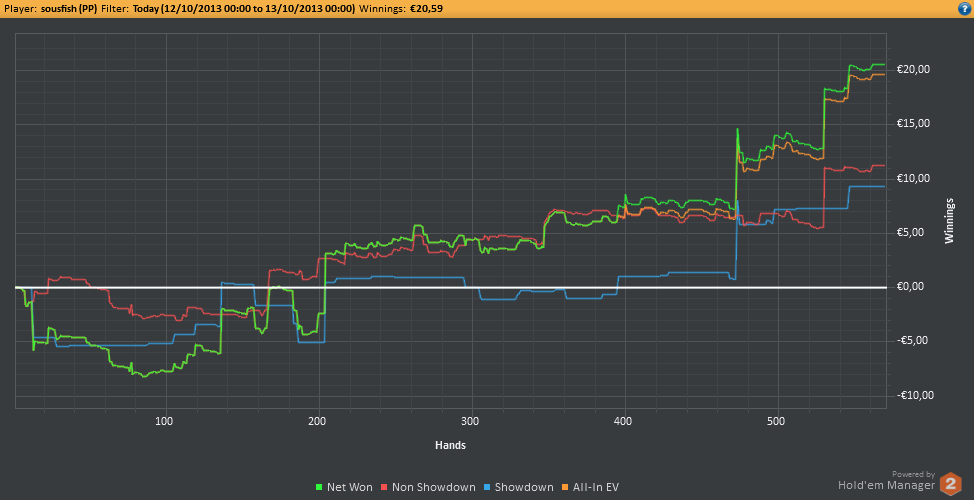Toggle the Non Showdown red legend swatch
Image resolution: width=974 pixels, height=500 pixels.
coord(385,488)
